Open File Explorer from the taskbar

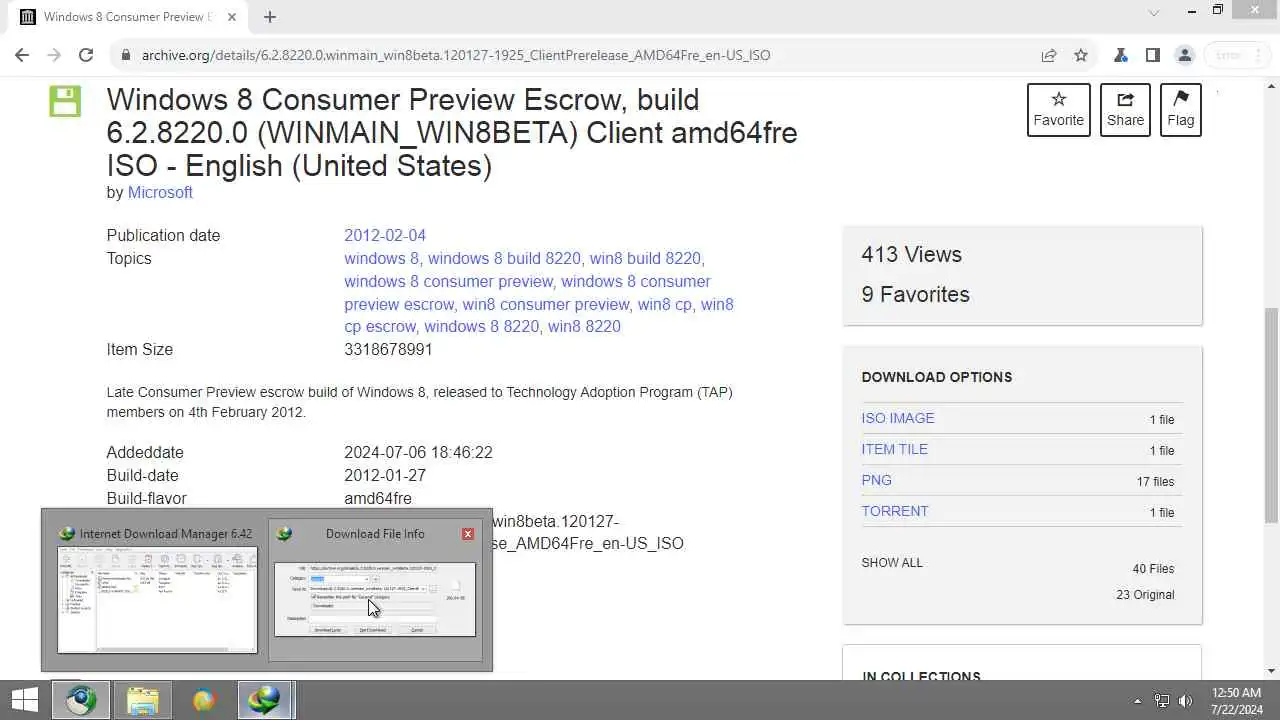(x=143, y=701)
